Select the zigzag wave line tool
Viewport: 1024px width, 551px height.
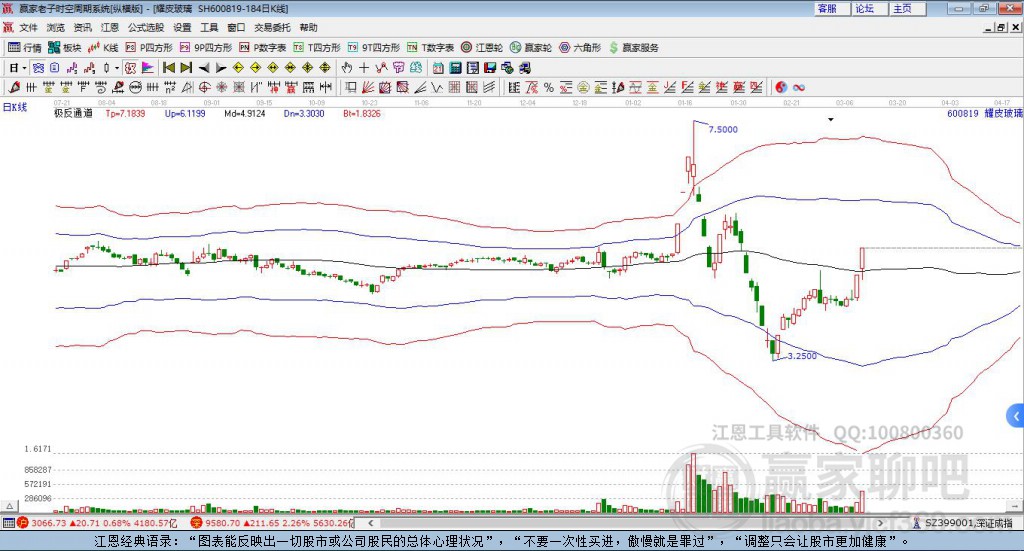pos(436,87)
